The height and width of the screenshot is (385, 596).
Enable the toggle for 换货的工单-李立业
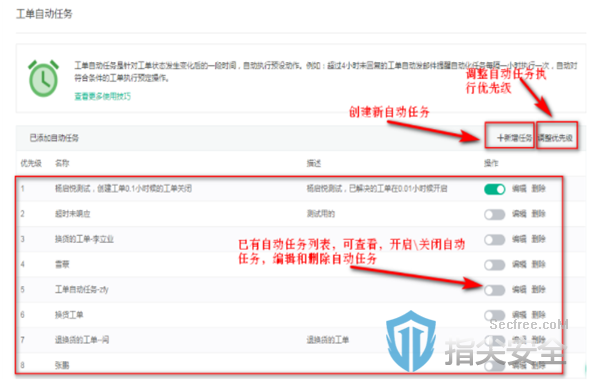click(495, 239)
